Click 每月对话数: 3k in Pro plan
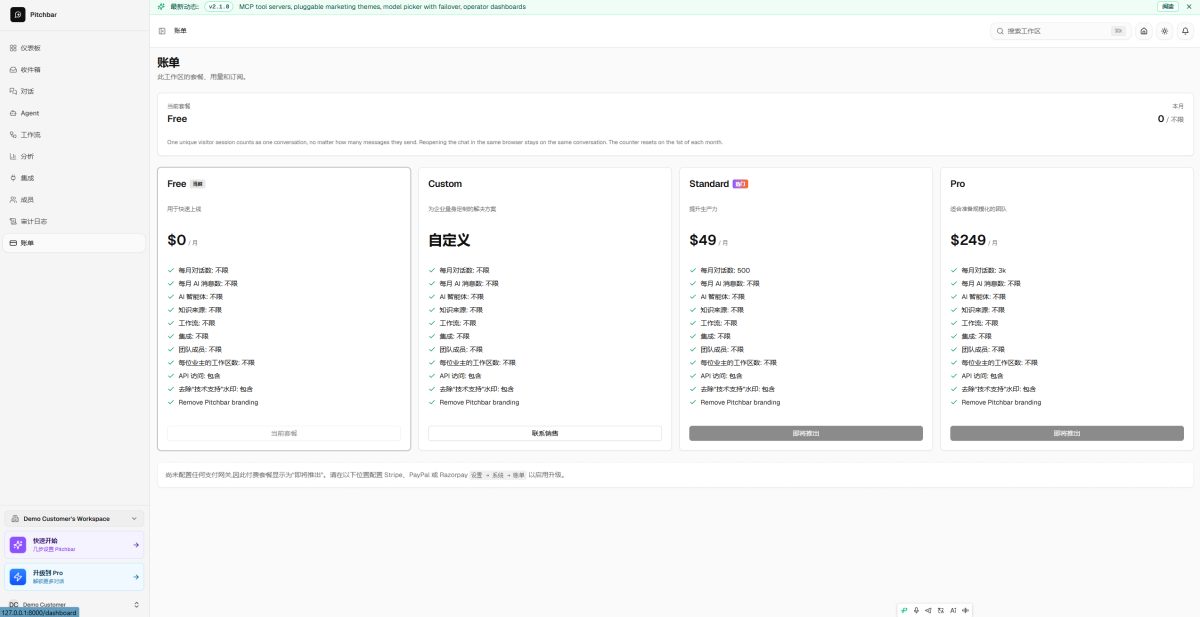Image resolution: width=1200 pixels, height=617 pixels. [984, 270]
